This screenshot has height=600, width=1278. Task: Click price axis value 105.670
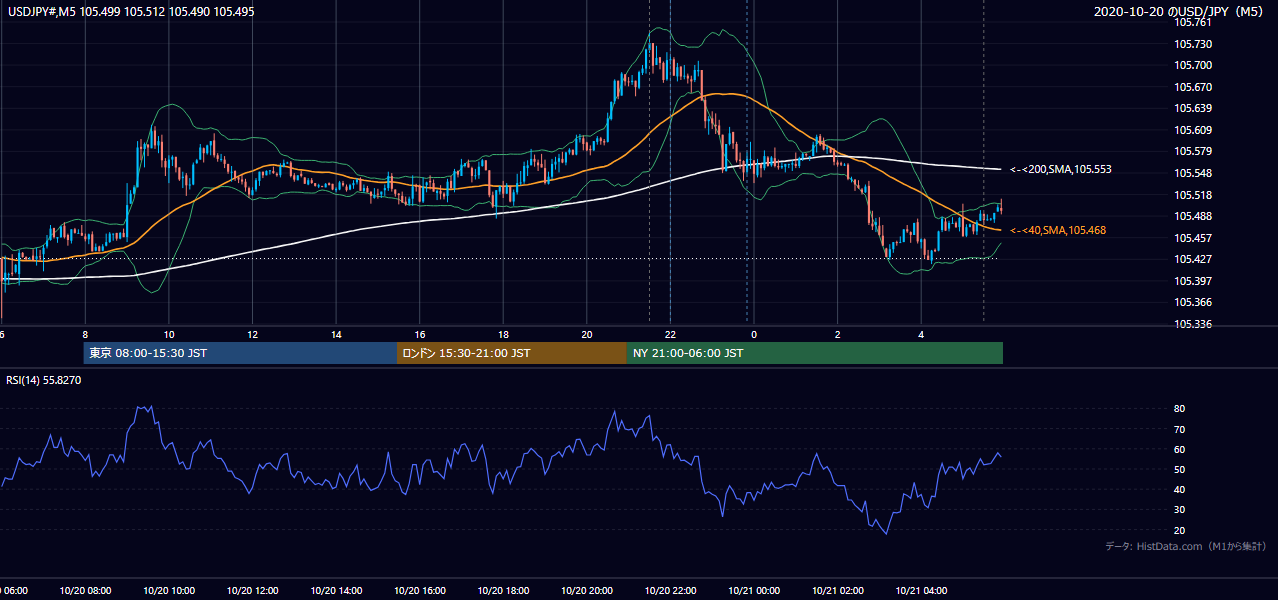click(1192, 87)
